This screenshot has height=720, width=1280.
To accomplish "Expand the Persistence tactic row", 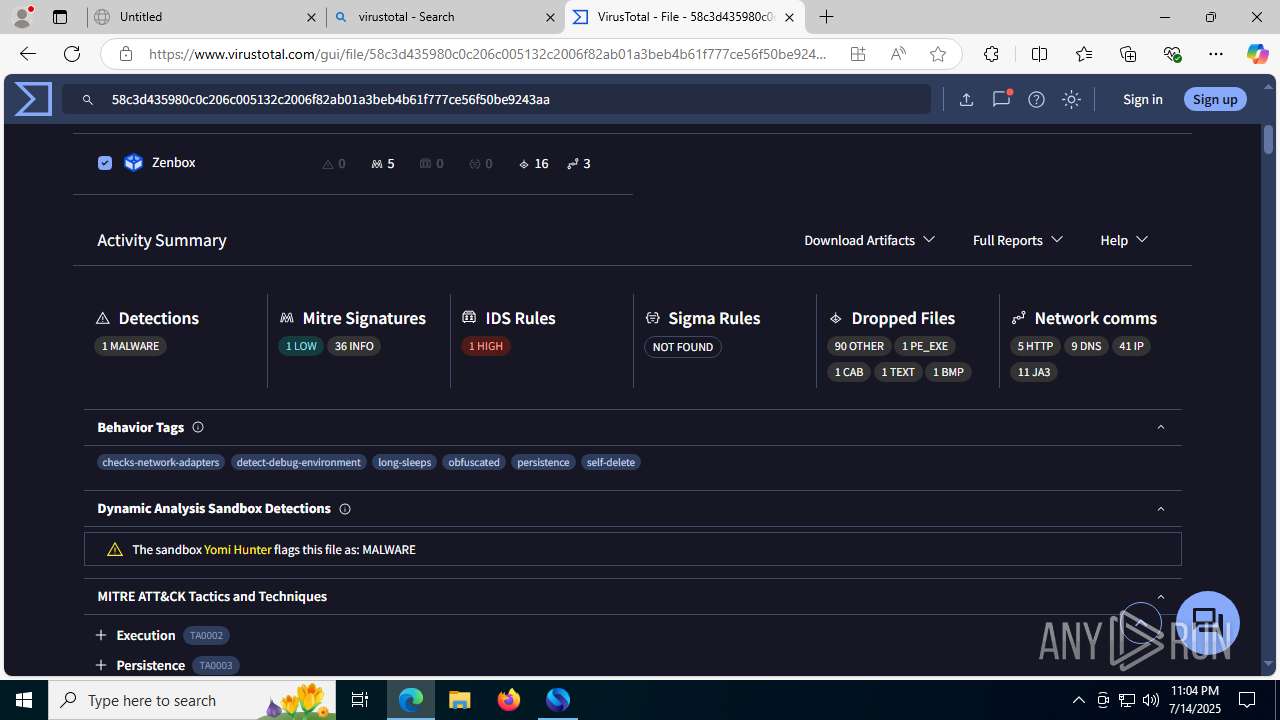I will pyautogui.click(x=101, y=665).
